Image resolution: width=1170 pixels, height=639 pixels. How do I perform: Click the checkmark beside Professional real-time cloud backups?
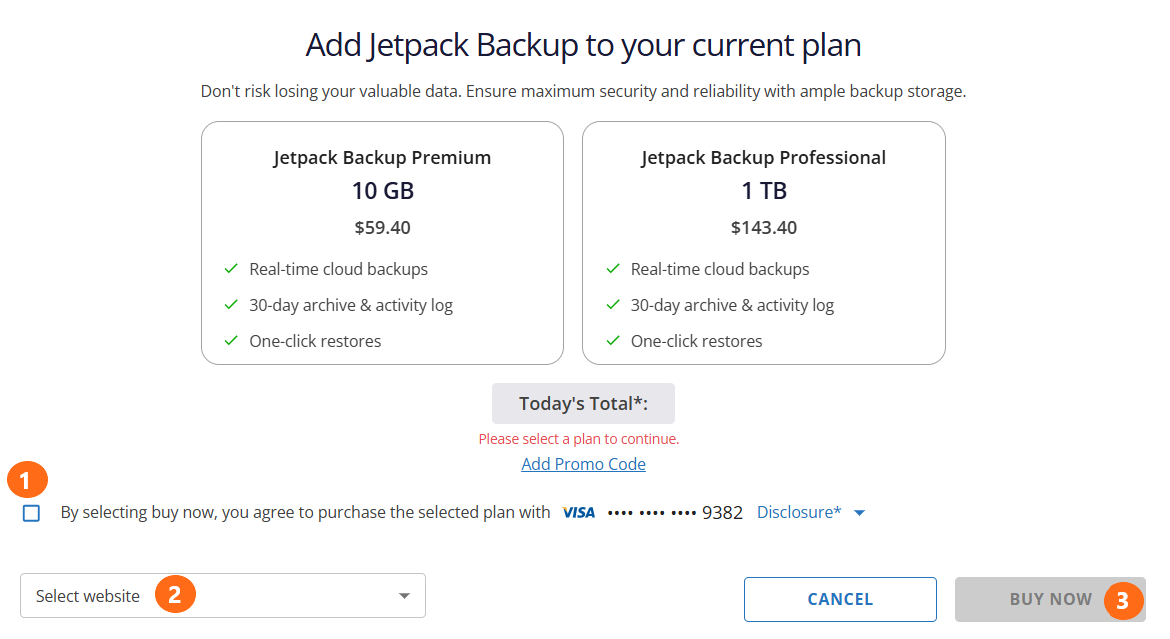click(x=612, y=268)
